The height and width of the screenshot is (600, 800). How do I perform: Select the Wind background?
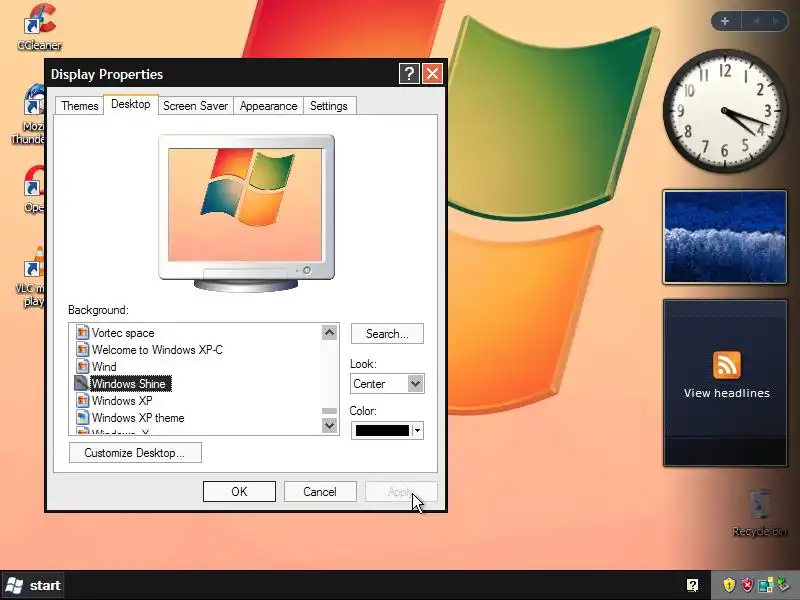tap(104, 366)
